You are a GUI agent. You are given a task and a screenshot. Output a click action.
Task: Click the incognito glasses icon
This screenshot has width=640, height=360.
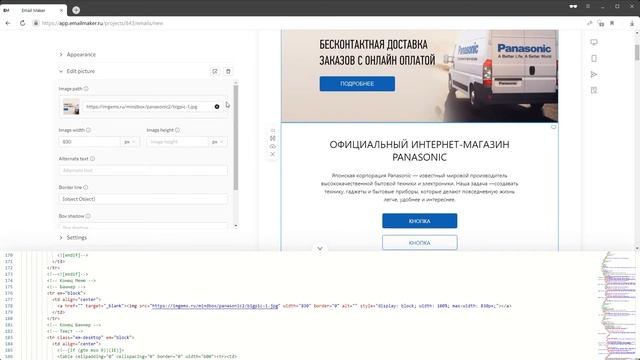tap(573, 7)
